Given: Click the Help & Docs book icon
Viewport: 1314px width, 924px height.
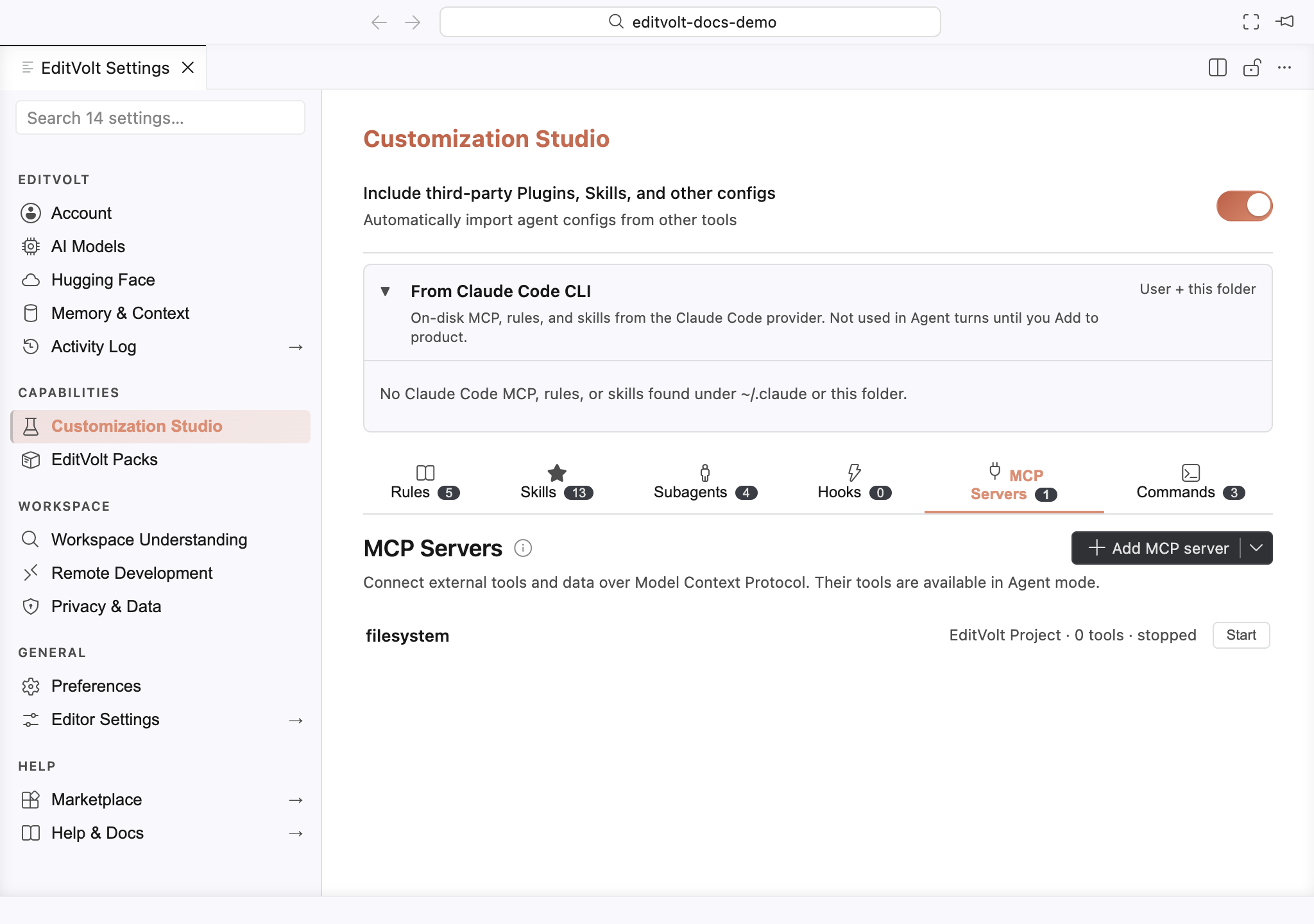Looking at the screenshot, I should (31, 833).
